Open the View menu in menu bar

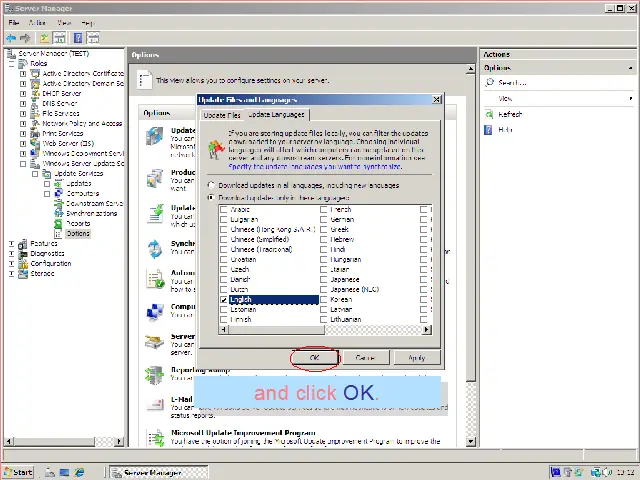[64, 23]
